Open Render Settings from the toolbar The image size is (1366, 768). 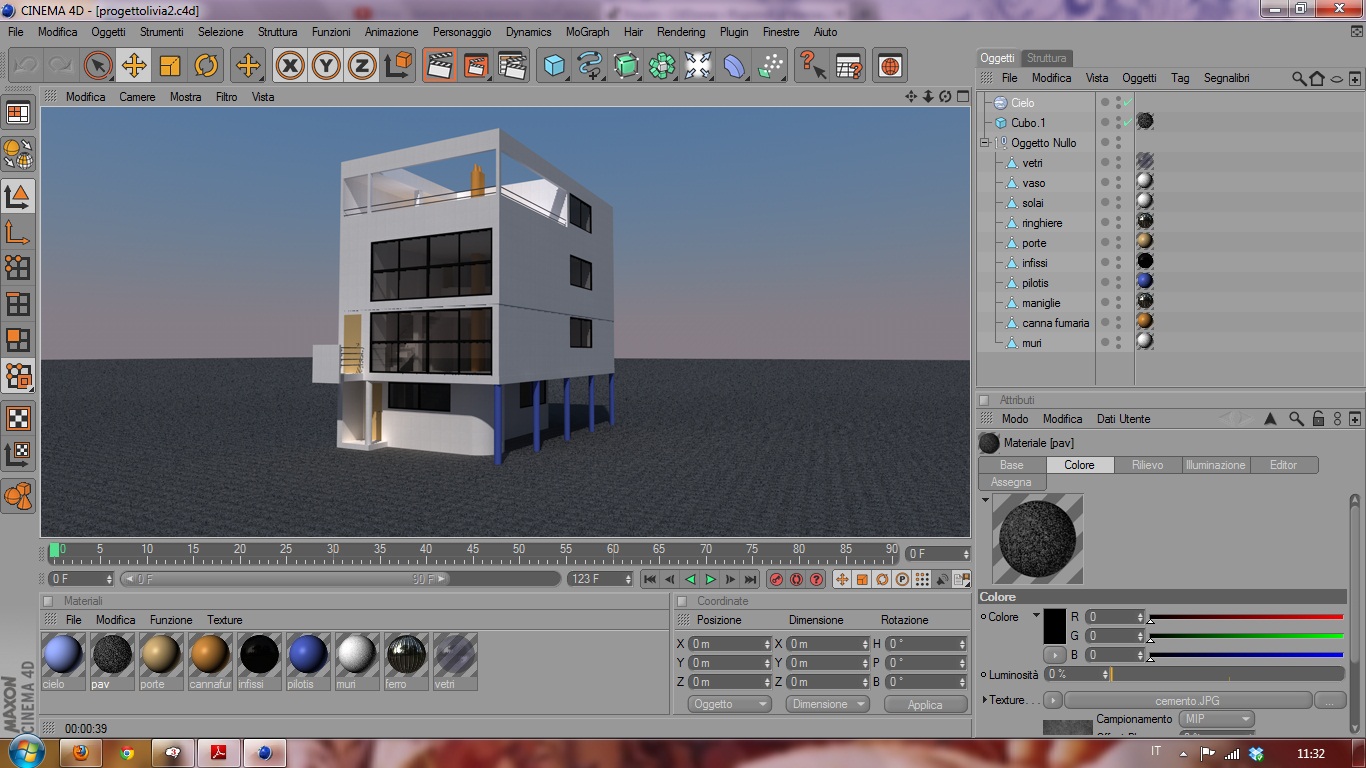512,66
